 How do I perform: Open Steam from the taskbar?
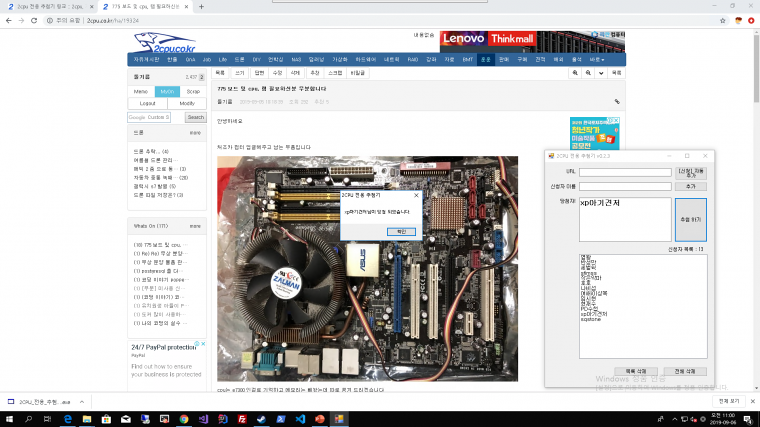pos(261,419)
